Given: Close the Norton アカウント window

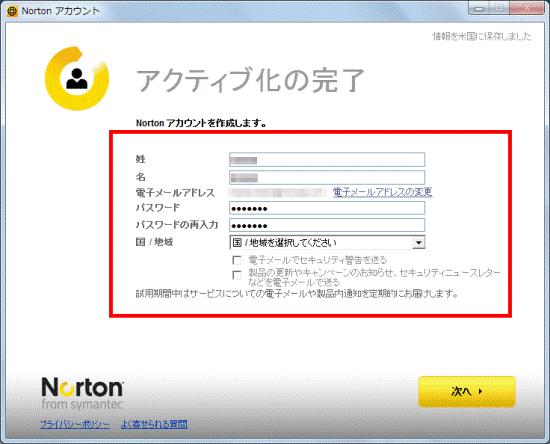Looking at the screenshot, I should tap(526, 9).
